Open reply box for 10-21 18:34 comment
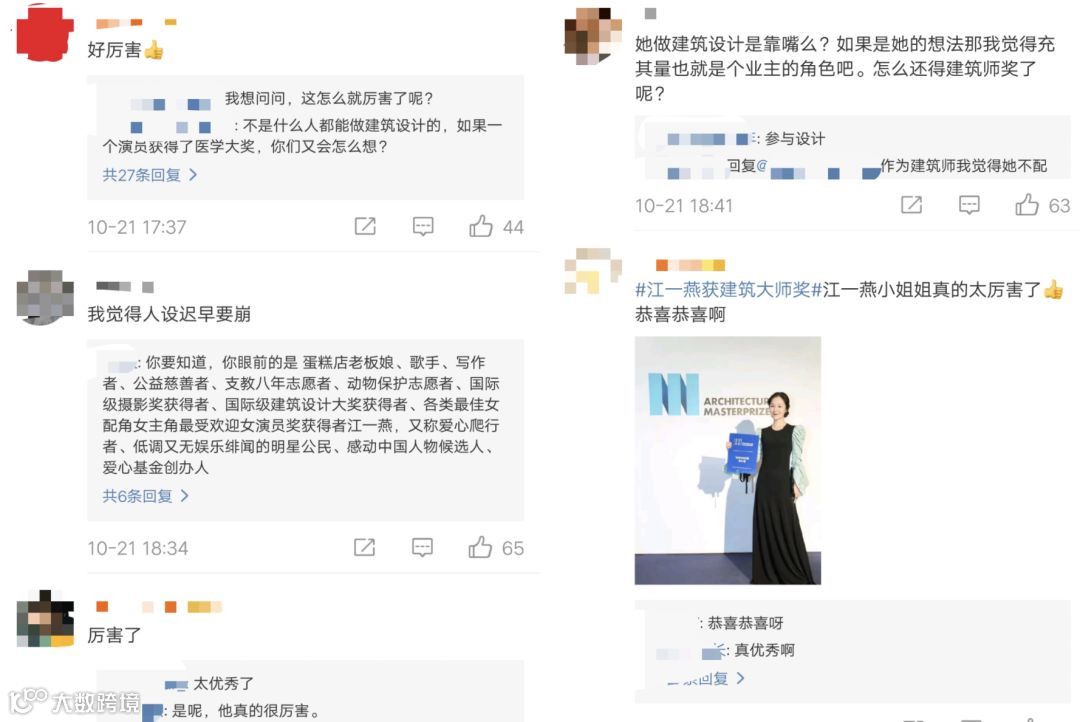 pos(422,547)
